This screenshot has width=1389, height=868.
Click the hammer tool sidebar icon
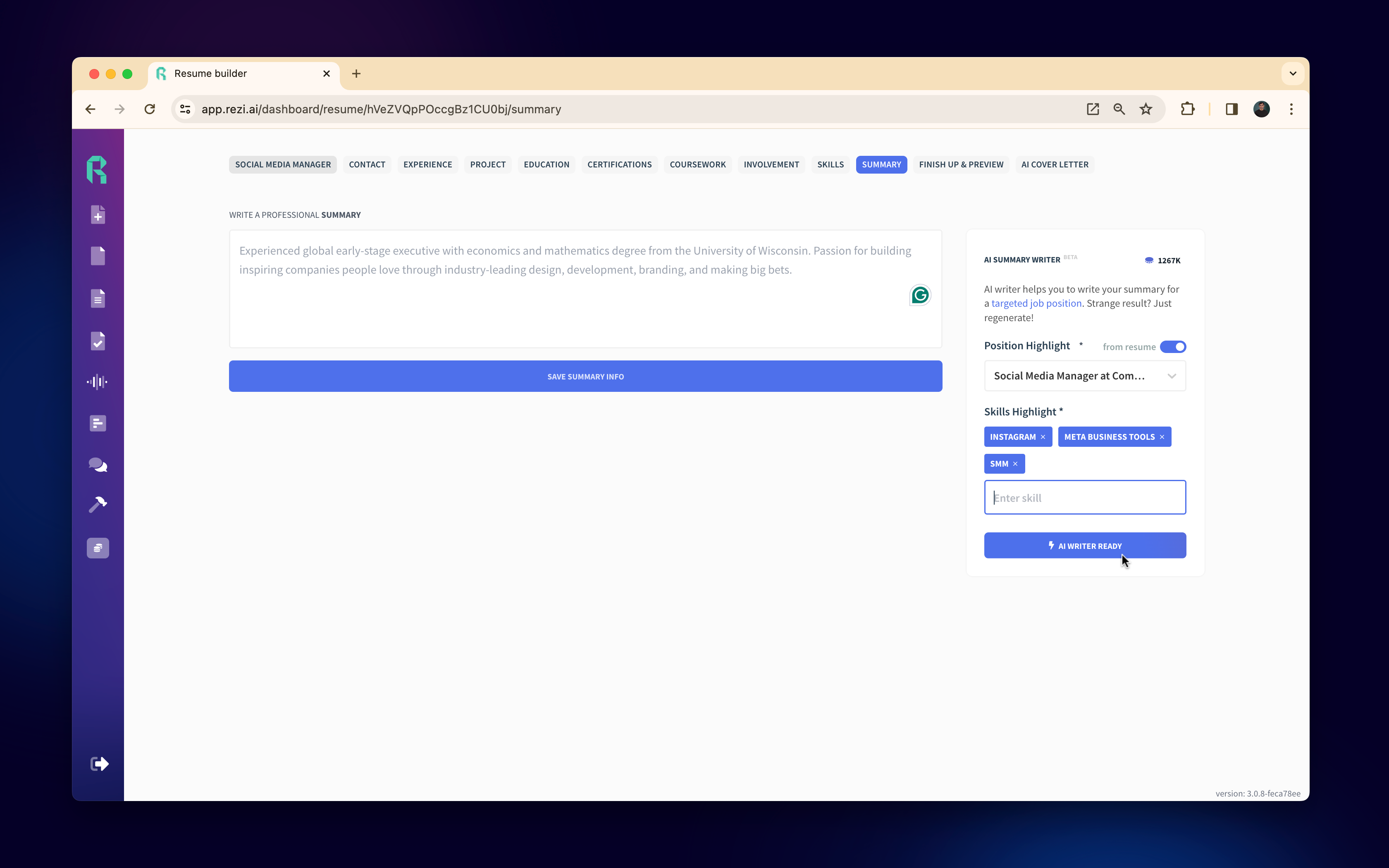click(98, 504)
